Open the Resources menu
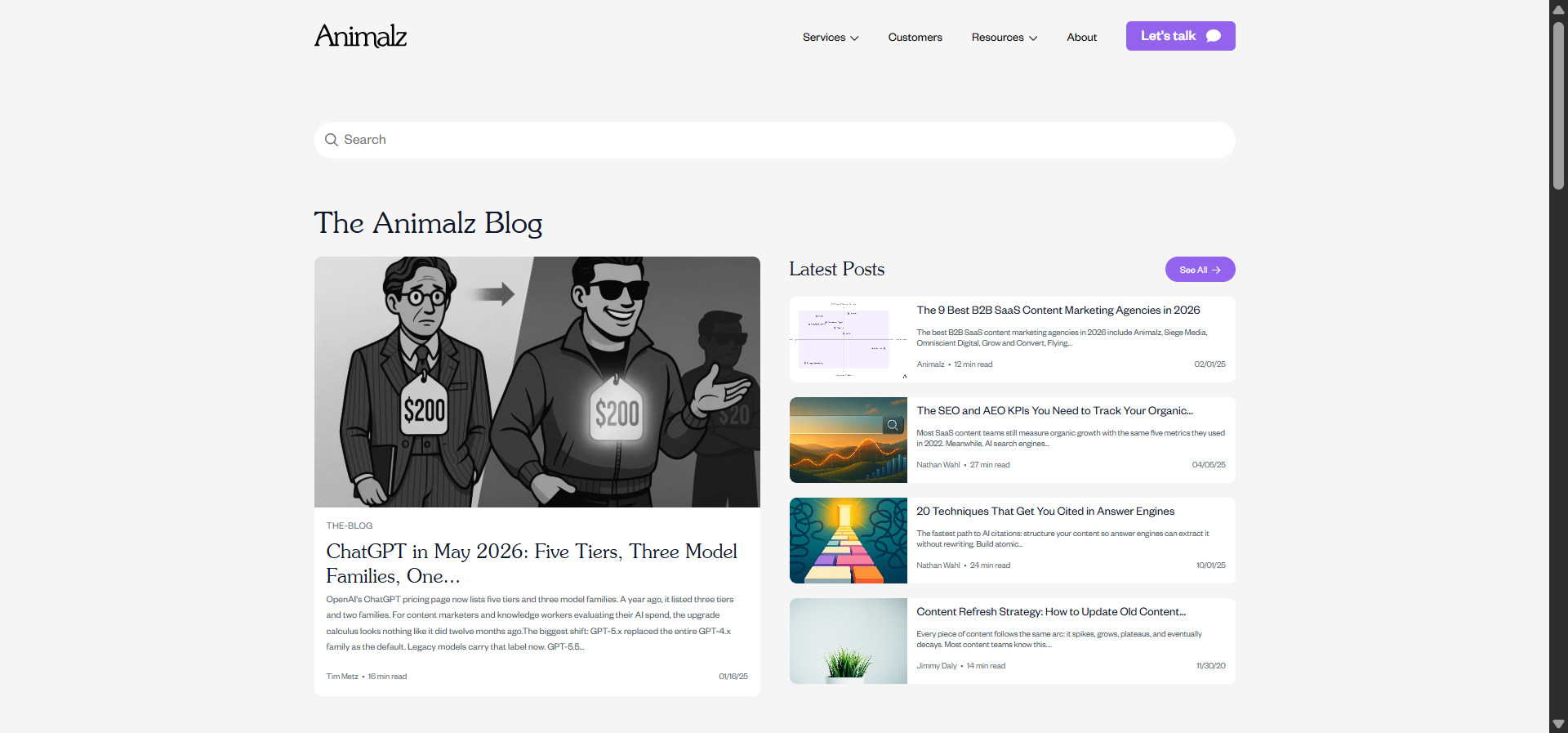Screen dimensions: 1568x733 click(1004, 38)
